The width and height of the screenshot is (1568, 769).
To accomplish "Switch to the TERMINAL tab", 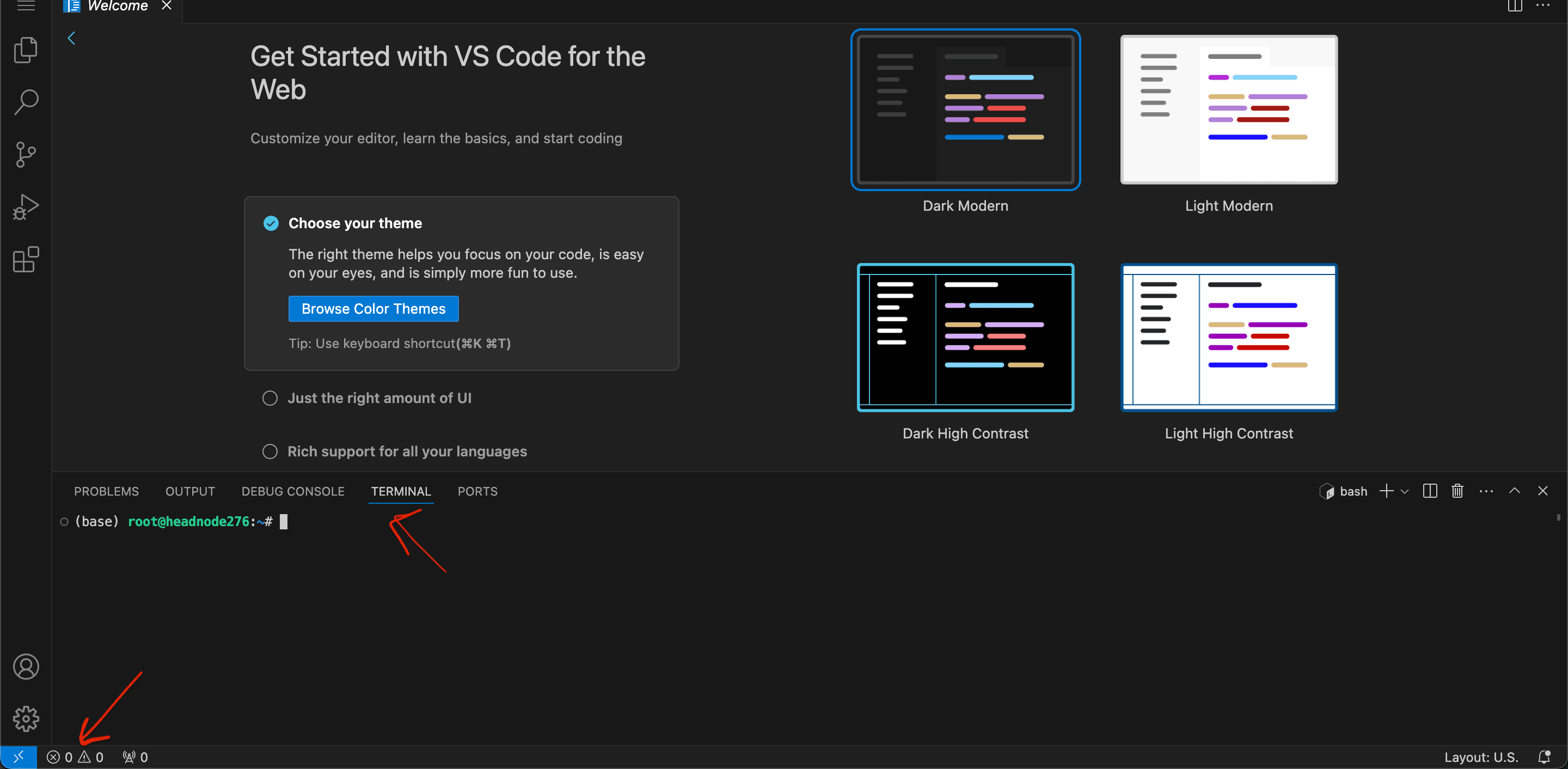I will pyautogui.click(x=401, y=491).
